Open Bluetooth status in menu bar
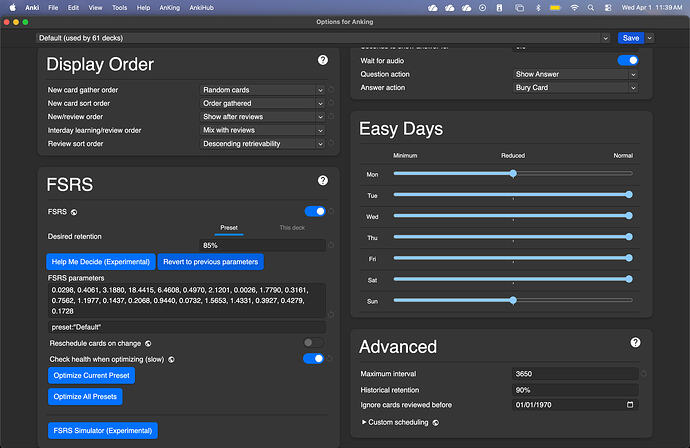The width and height of the screenshot is (690, 448). click(x=538, y=7)
